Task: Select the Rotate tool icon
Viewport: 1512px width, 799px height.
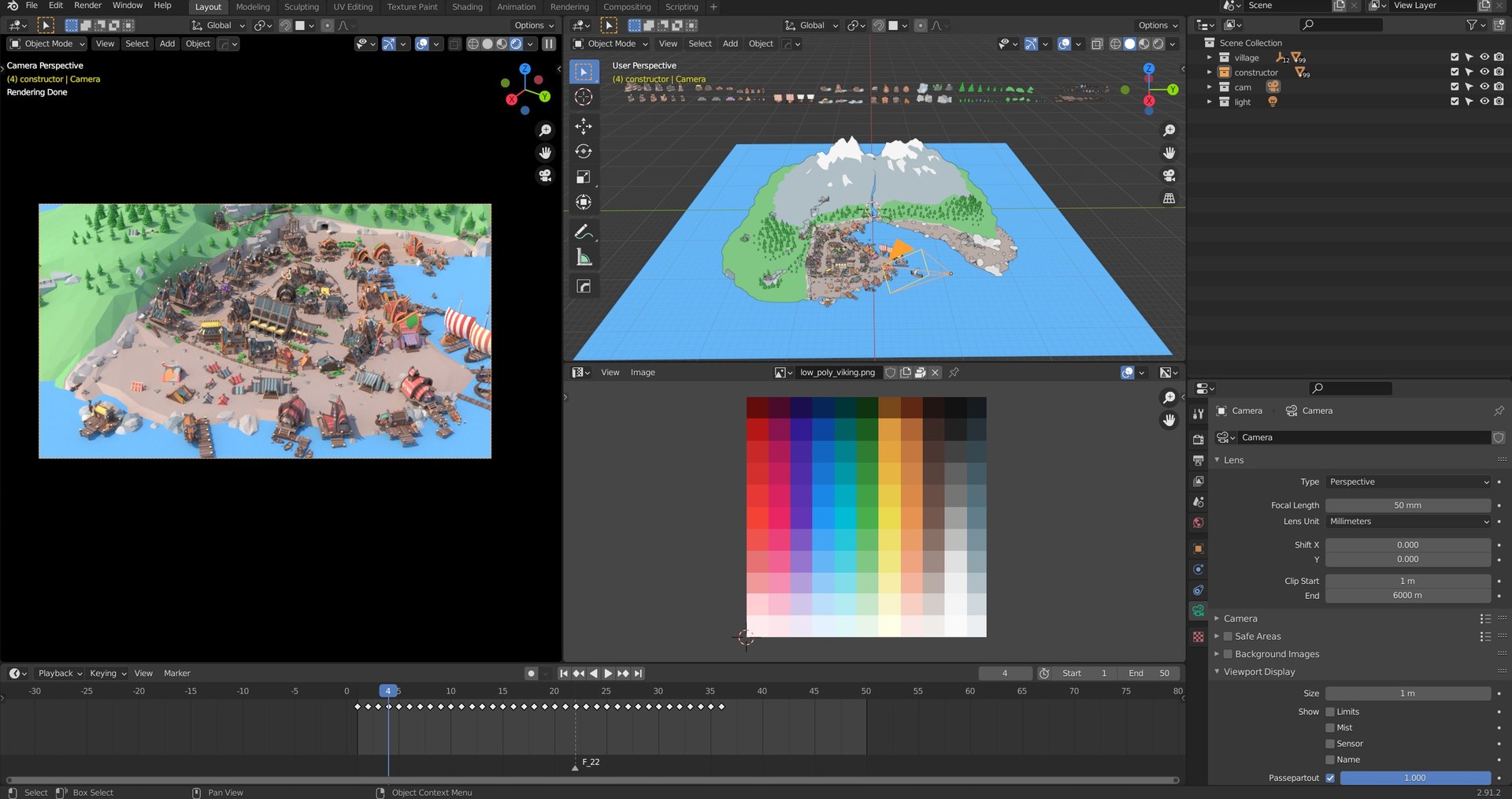Action: [583, 151]
